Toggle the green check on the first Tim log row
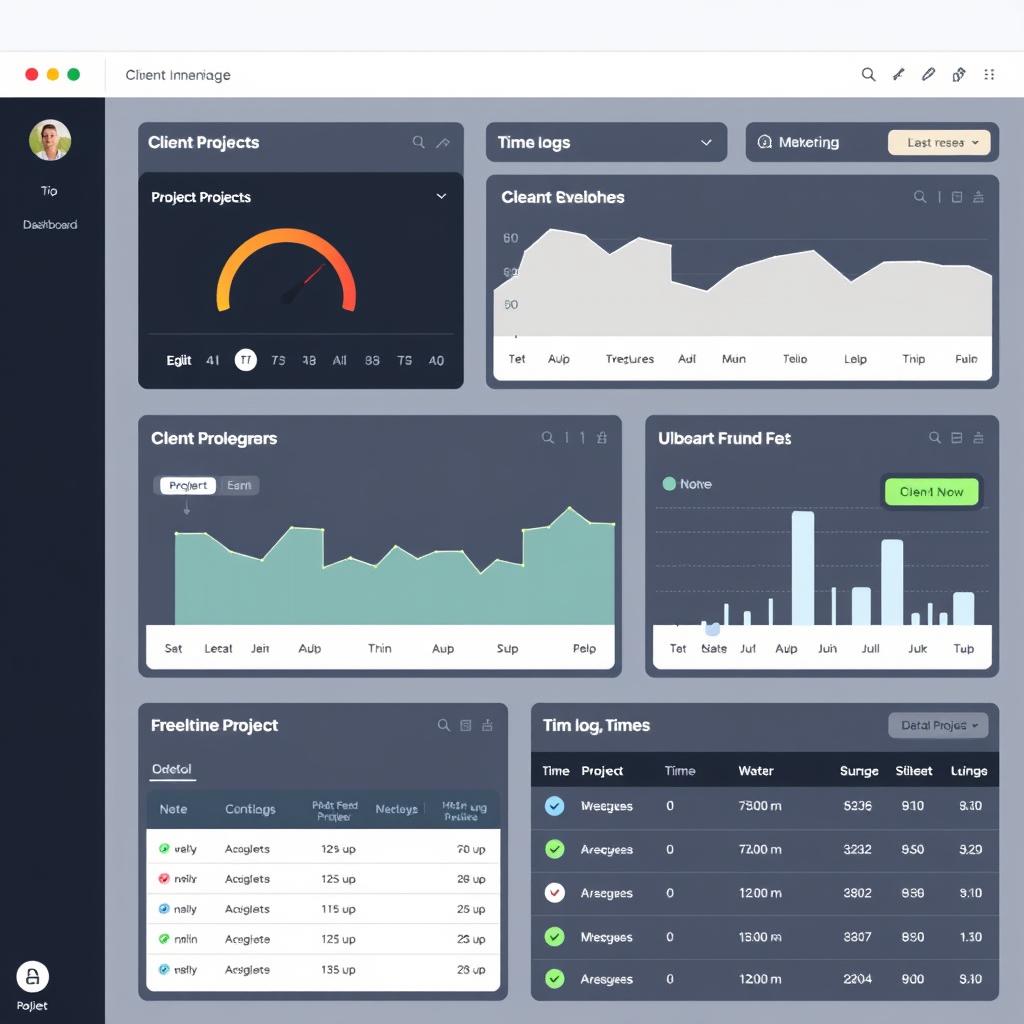The image size is (1024, 1024). tap(554, 807)
